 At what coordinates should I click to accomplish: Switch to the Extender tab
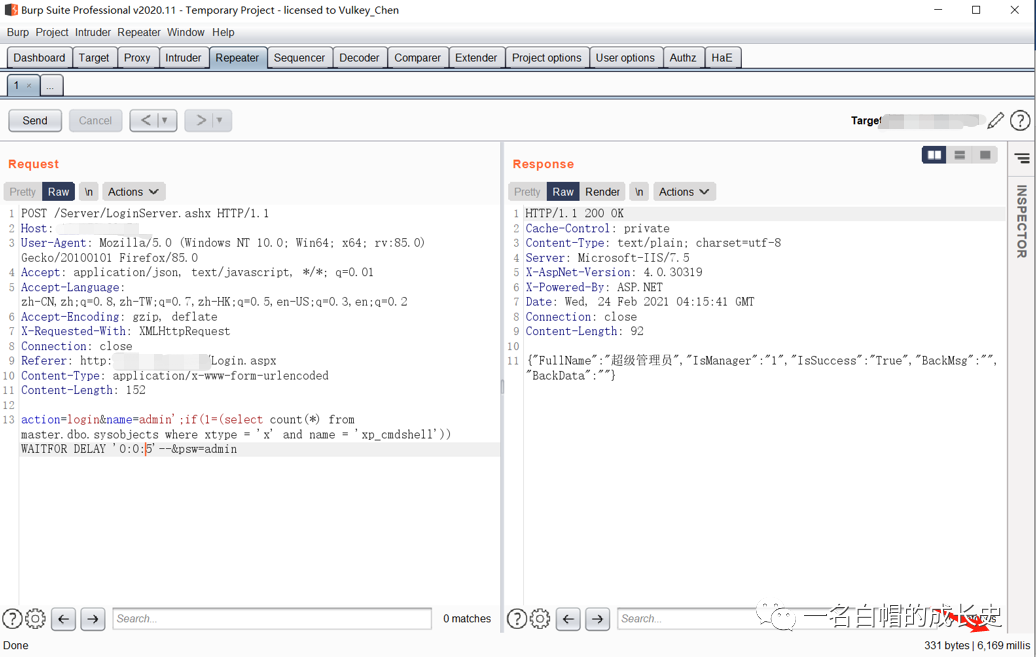pyautogui.click(x=476, y=58)
